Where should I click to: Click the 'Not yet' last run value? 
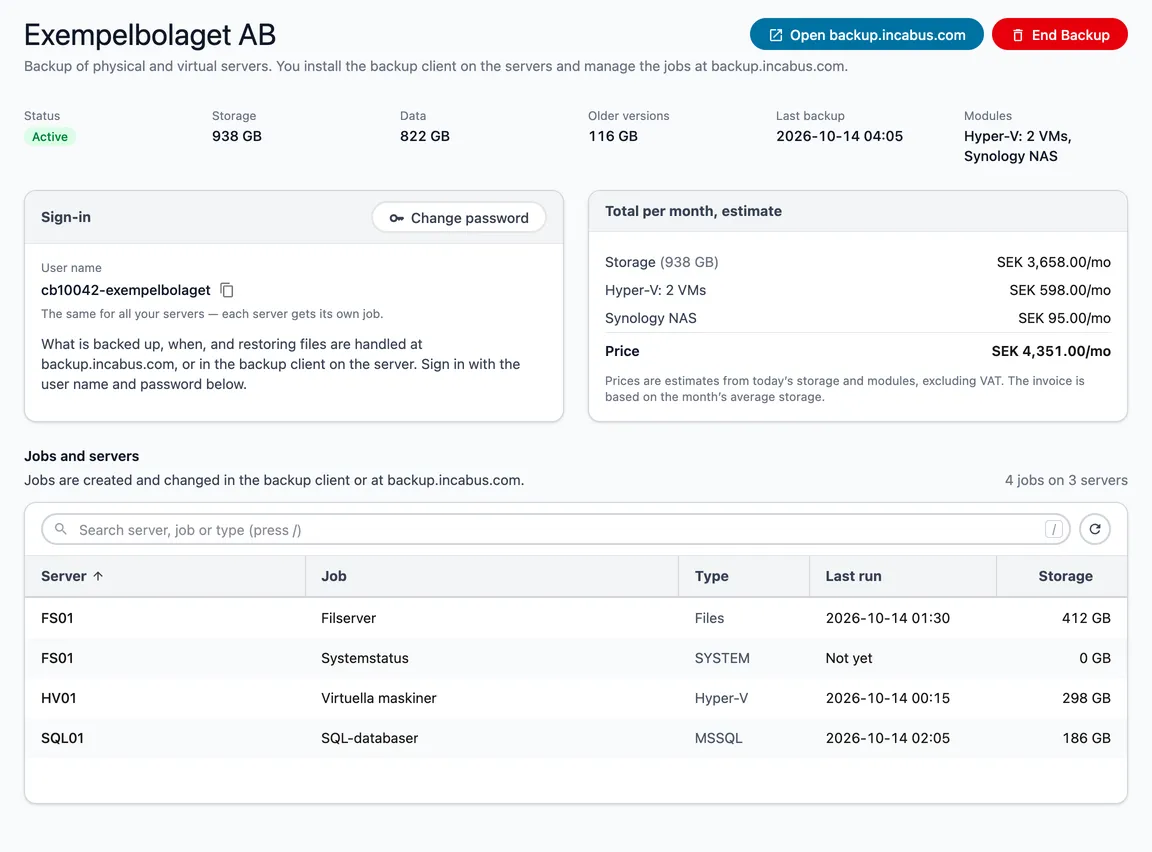[849, 658]
